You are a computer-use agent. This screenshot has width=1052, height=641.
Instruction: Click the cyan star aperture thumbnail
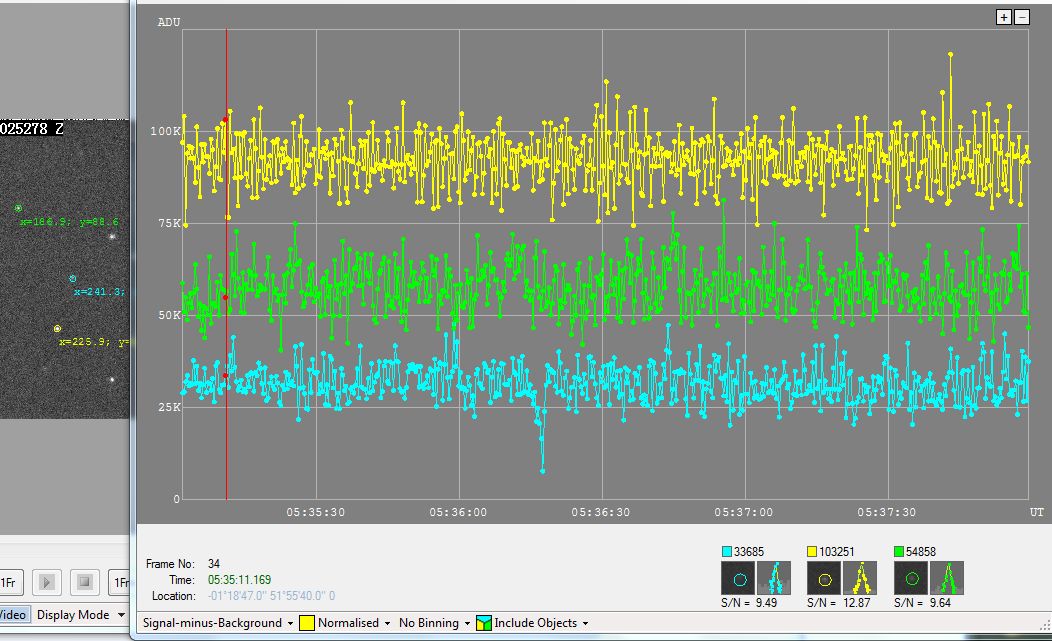click(x=738, y=577)
